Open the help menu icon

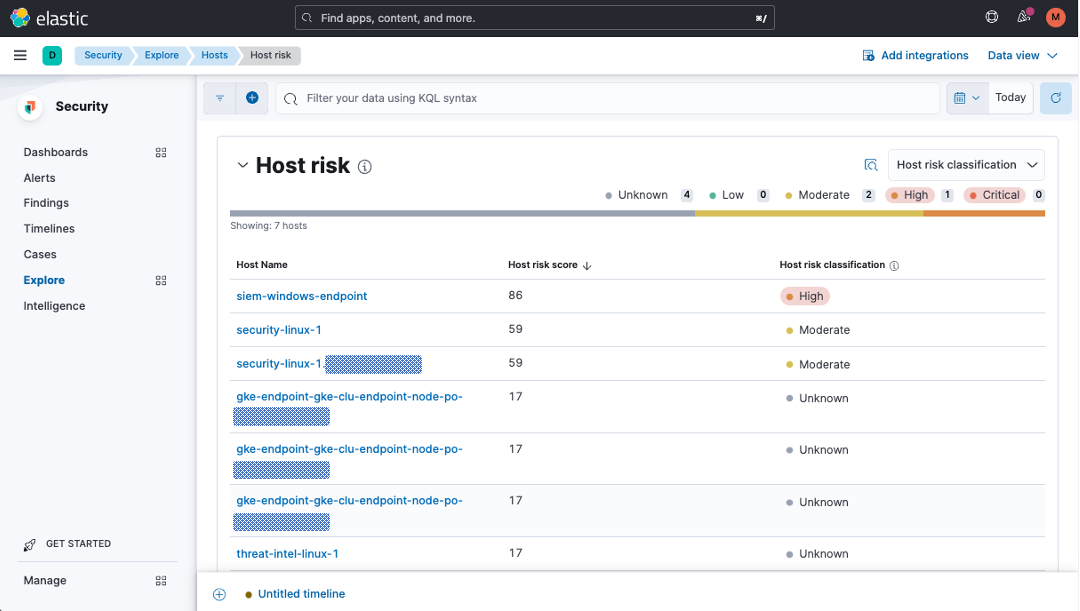(992, 17)
